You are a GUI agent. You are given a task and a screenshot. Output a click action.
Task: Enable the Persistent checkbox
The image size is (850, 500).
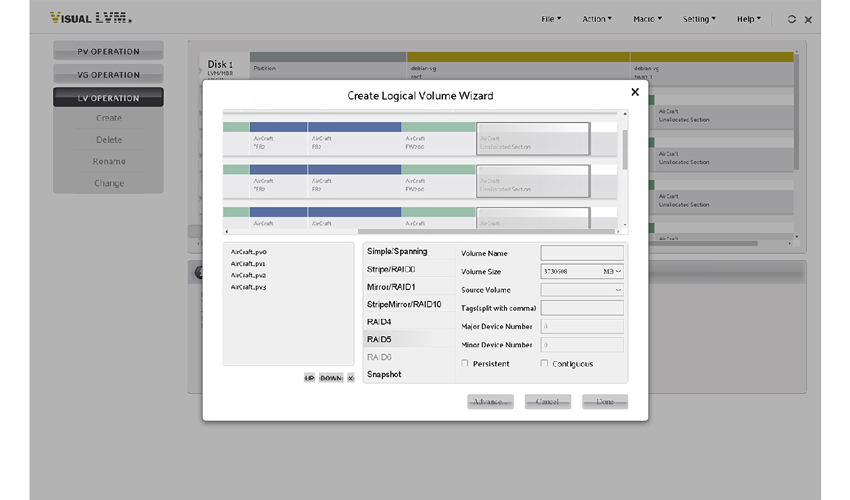(465, 363)
